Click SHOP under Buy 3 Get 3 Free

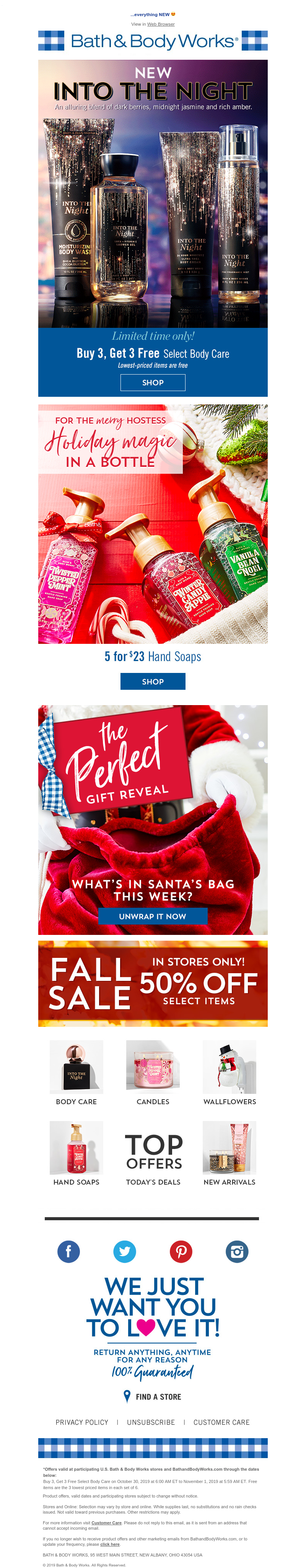[x=153, y=382]
